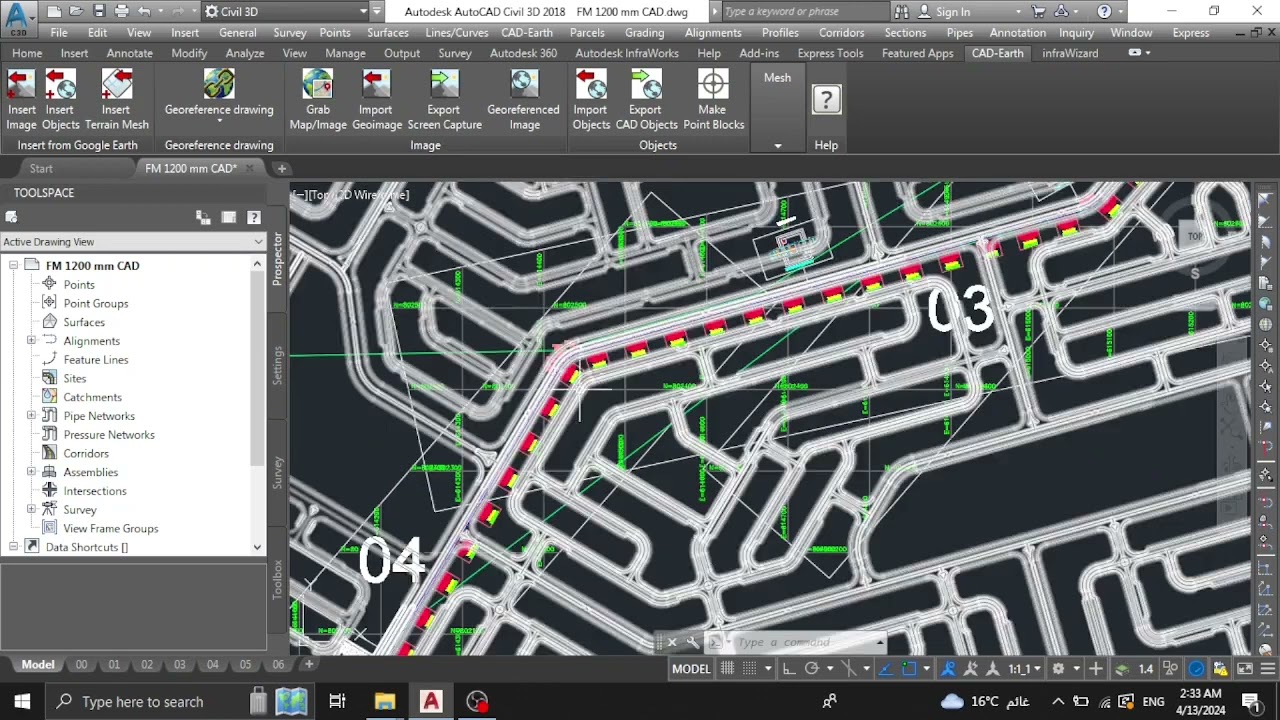
Task: Open the workspace switching gear icon
Action: [1059, 669]
